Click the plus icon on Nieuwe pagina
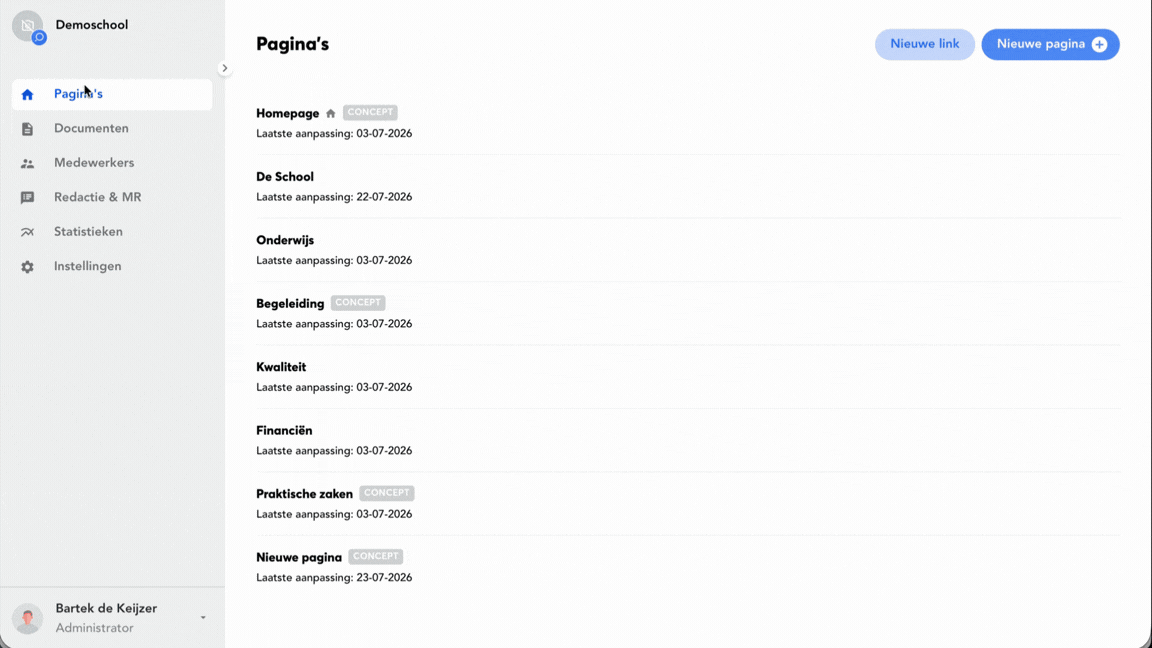Screen dimensions: 1152x648 (x=1099, y=45)
